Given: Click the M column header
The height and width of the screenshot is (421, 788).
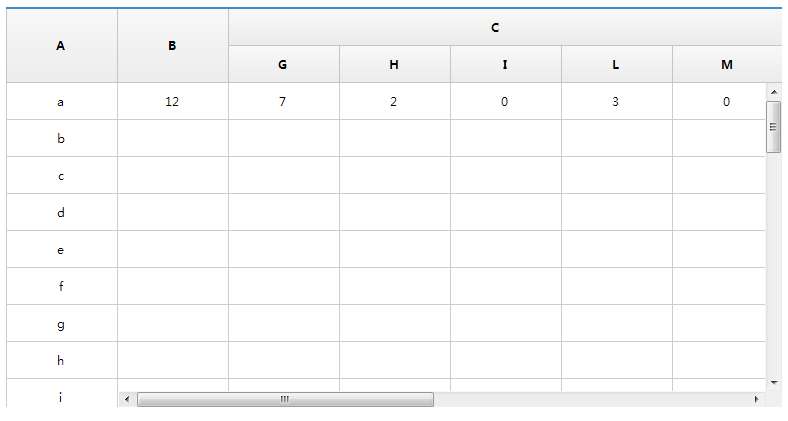Looking at the screenshot, I should tap(726, 65).
